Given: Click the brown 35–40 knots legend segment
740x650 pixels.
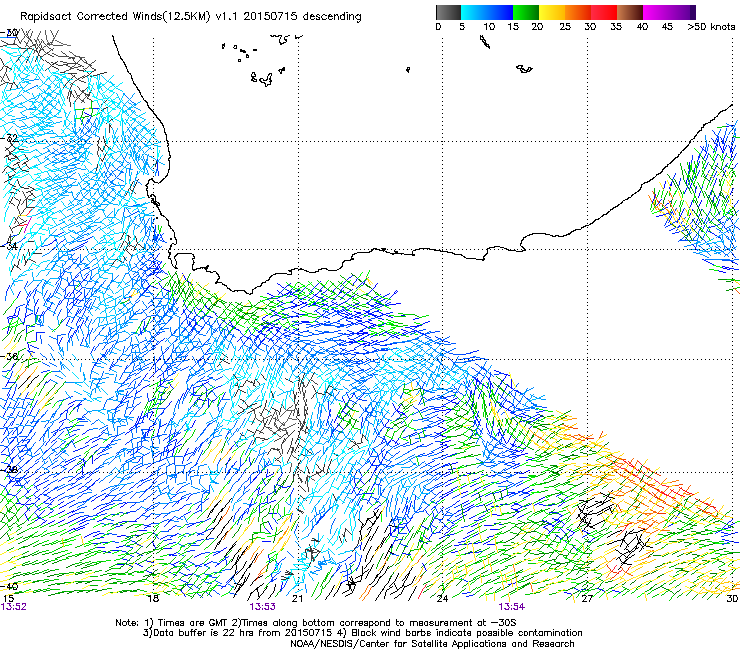Looking at the screenshot, I should [x=630, y=12].
